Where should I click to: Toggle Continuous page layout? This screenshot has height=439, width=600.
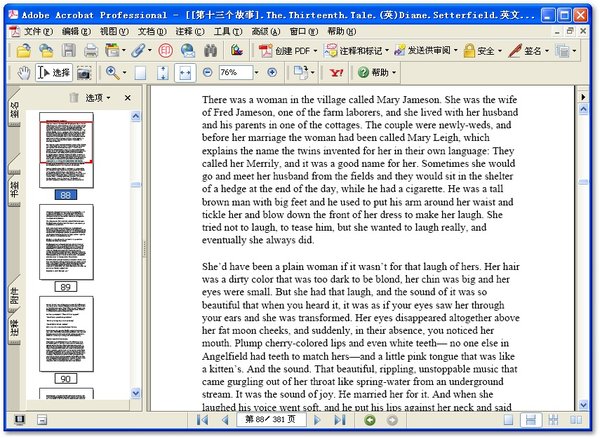(531, 420)
